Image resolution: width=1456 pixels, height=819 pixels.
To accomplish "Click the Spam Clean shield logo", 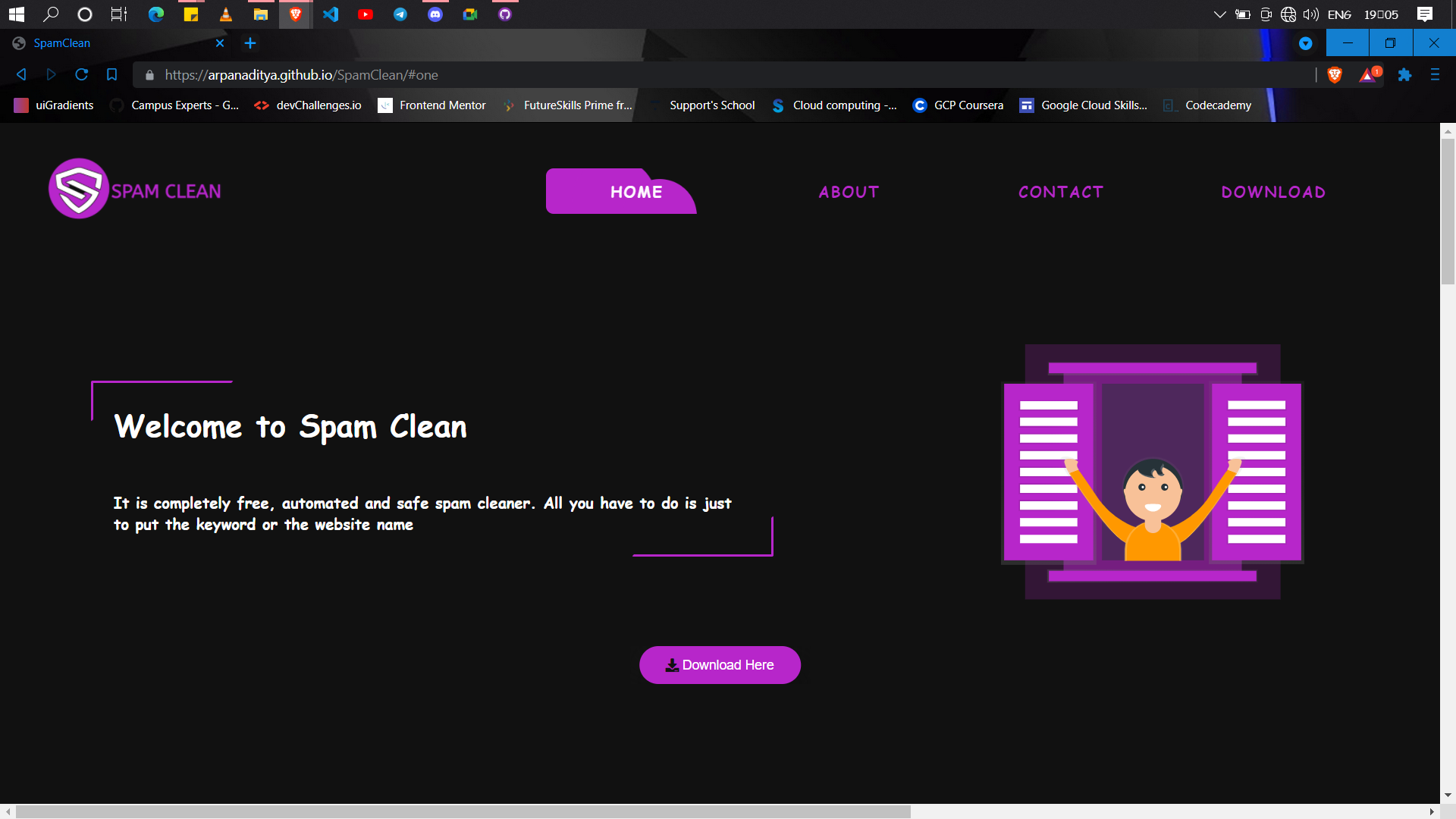I will pyautogui.click(x=79, y=189).
